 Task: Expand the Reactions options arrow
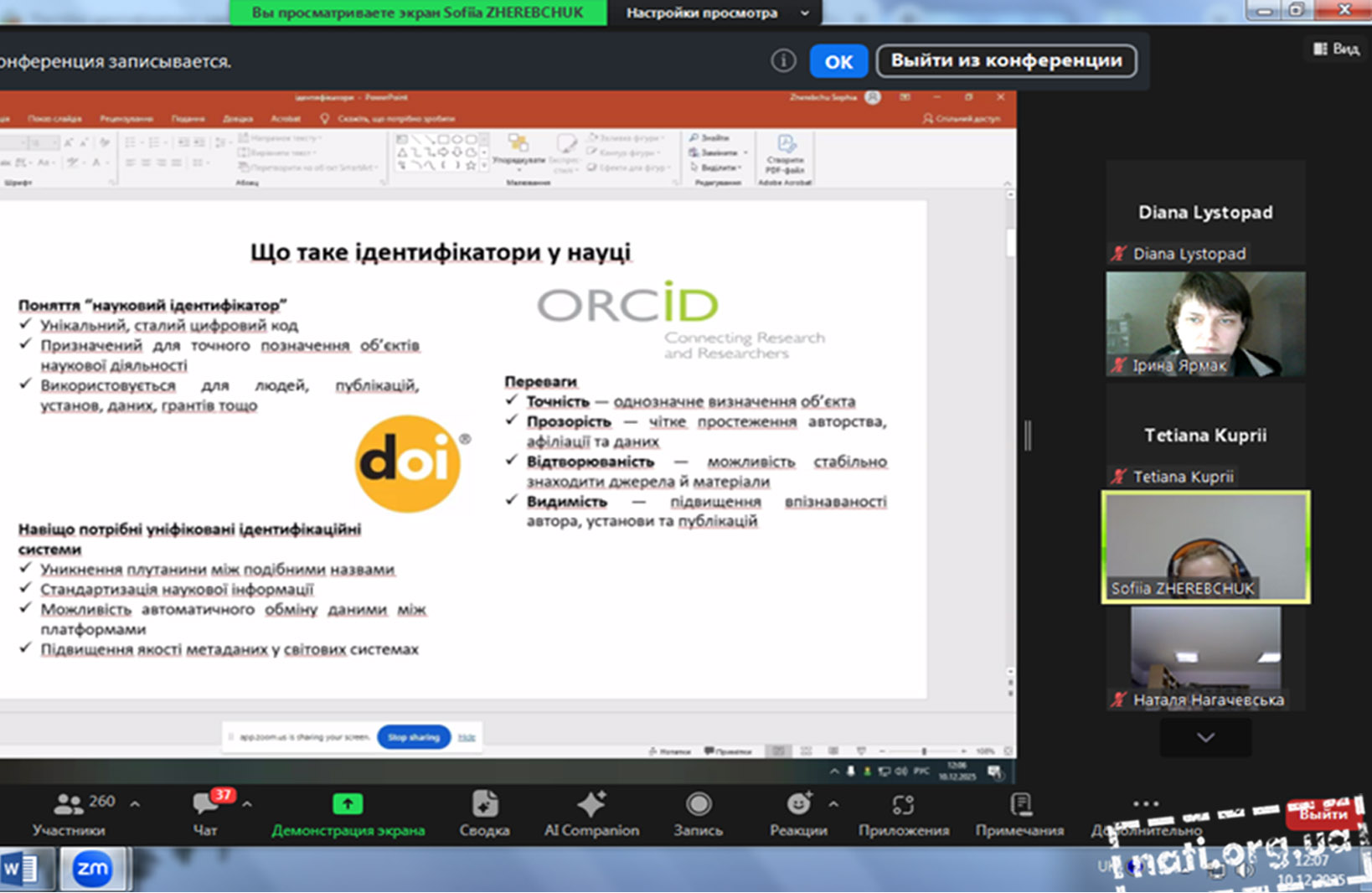pyautogui.click(x=833, y=804)
